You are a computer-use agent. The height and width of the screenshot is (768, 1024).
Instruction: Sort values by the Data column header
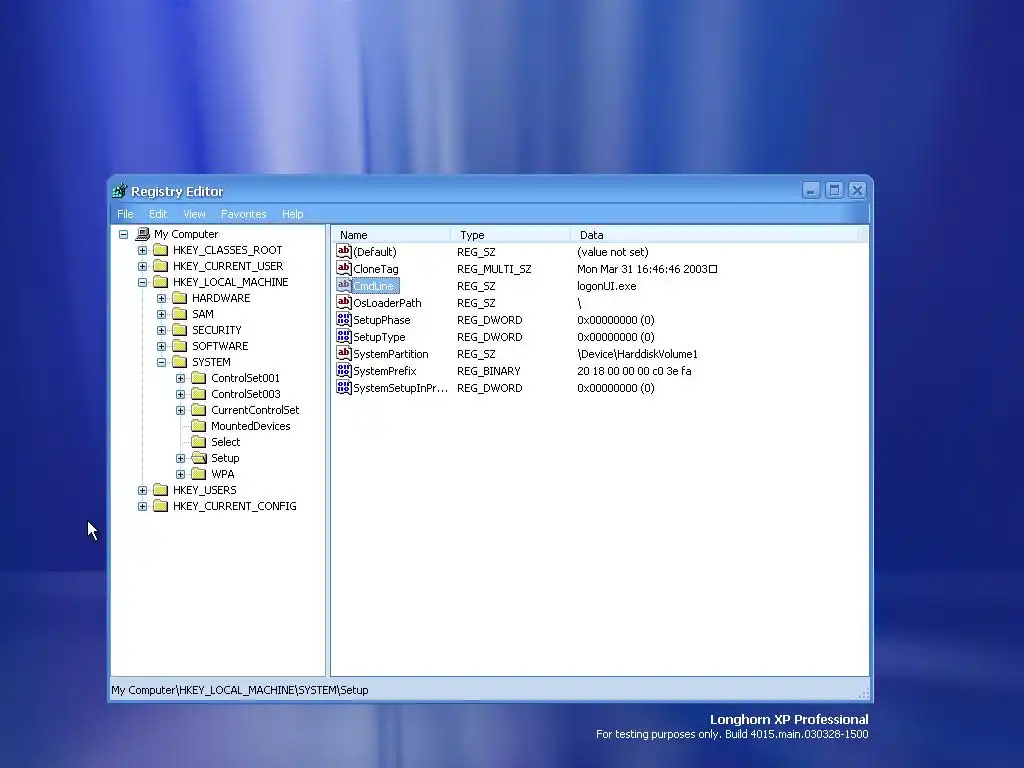714,235
